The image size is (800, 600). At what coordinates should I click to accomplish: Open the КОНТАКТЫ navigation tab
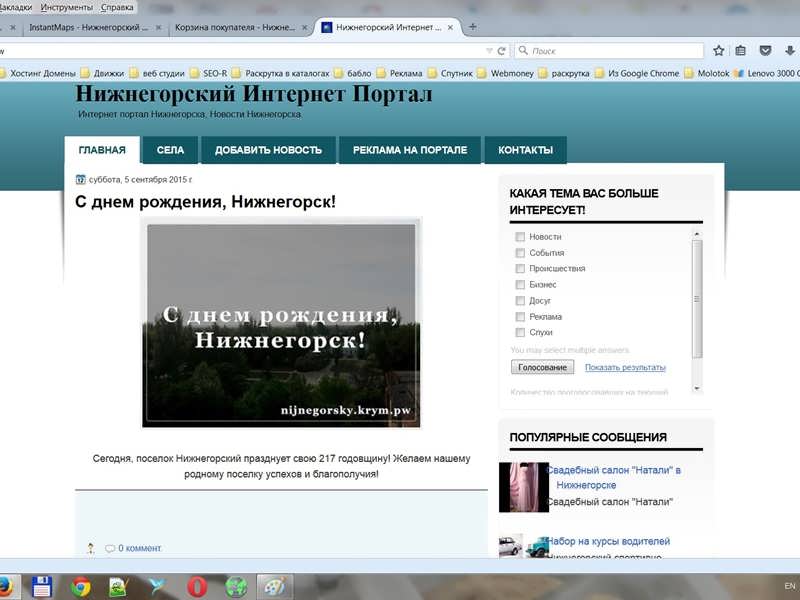tap(526, 150)
